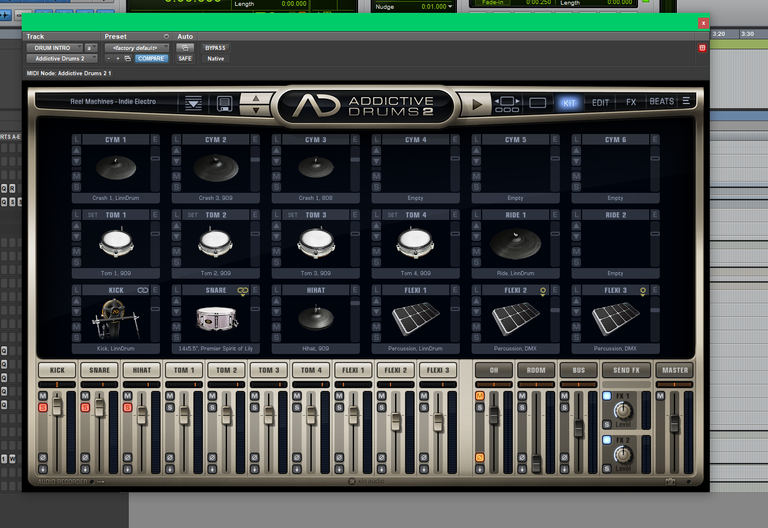The height and width of the screenshot is (528, 768).
Task: Click the red target icon in plugin header
Action: [702, 48]
